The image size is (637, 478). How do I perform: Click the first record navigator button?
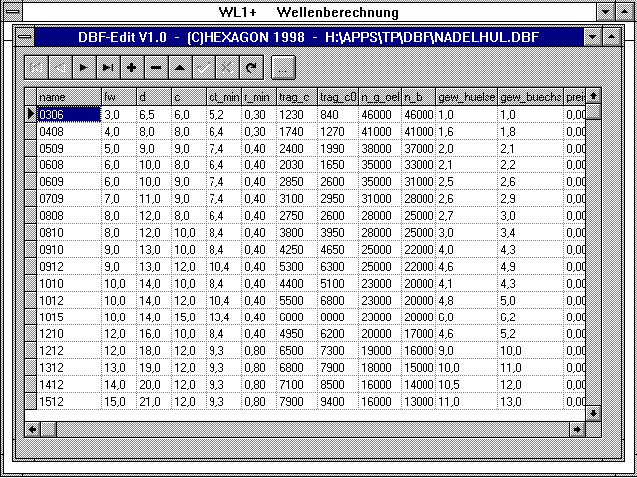click(36, 68)
